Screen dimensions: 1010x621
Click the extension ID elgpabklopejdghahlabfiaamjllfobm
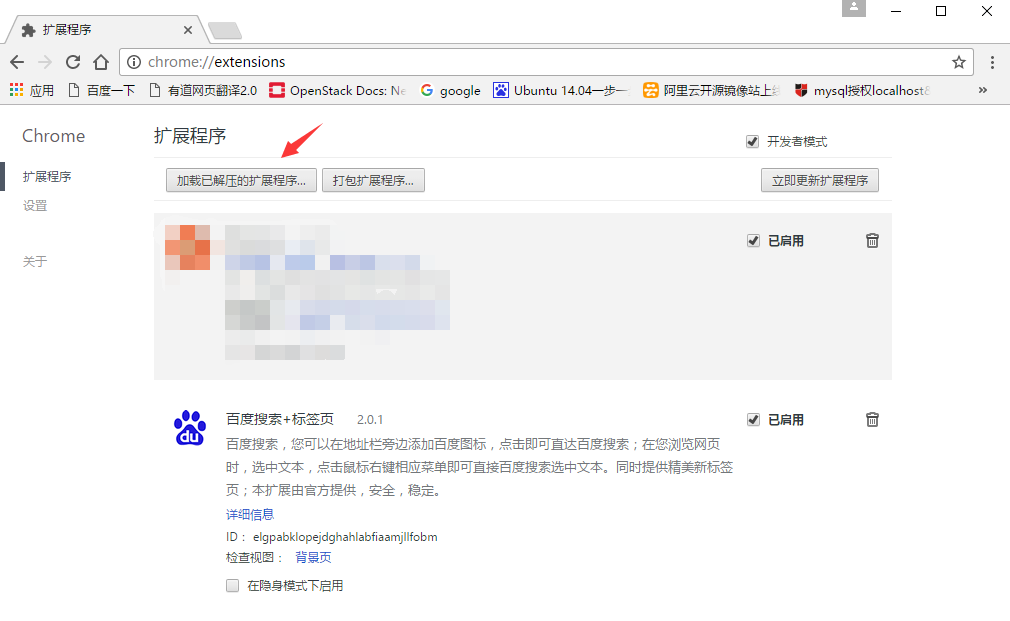(345, 537)
